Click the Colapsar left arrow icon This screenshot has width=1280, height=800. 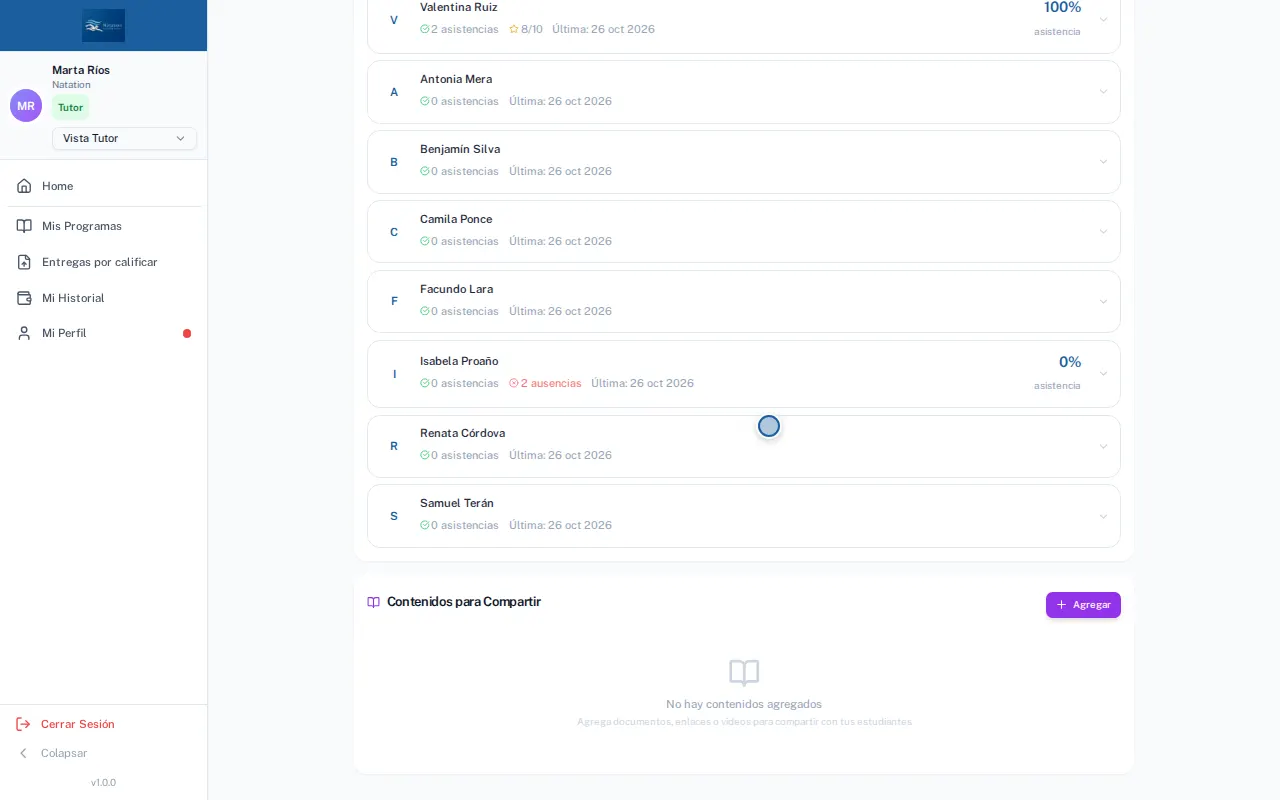coord(23,753)
